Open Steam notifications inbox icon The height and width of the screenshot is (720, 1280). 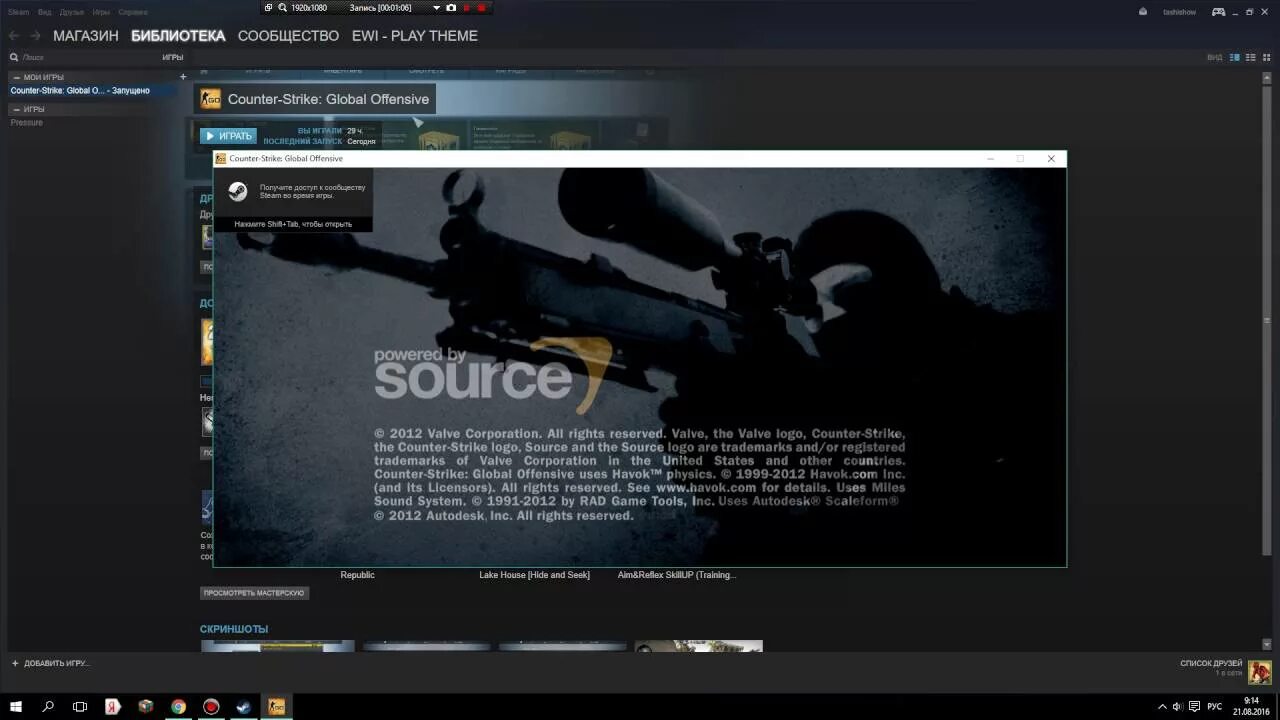(1143, 12)
